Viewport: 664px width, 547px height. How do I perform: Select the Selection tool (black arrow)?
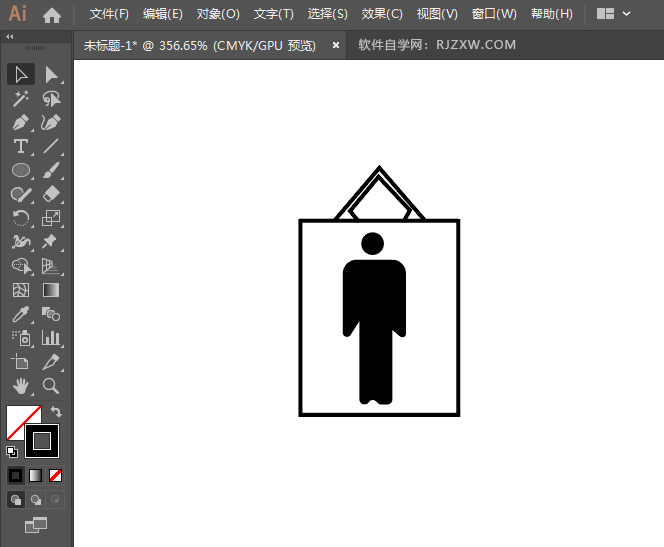click(21, 75)
